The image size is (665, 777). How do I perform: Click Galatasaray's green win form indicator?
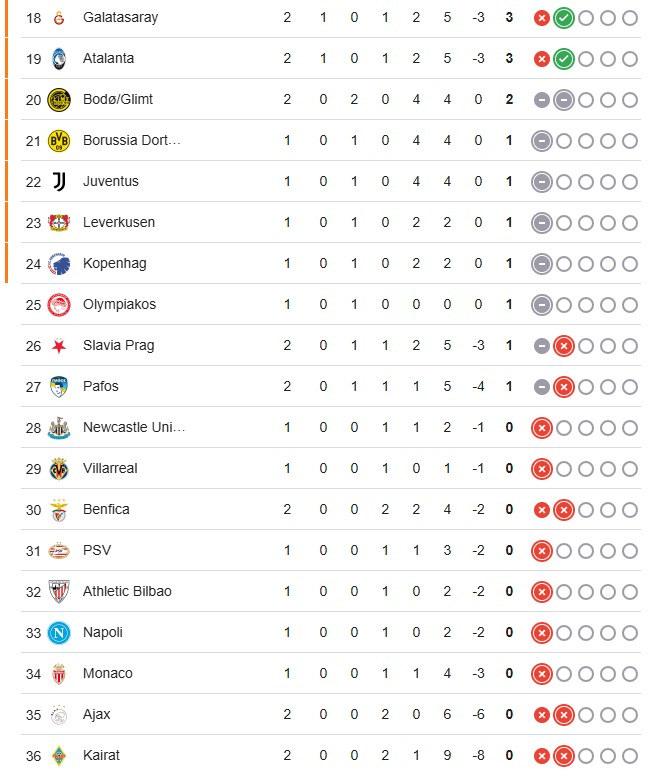click(563, 18)
